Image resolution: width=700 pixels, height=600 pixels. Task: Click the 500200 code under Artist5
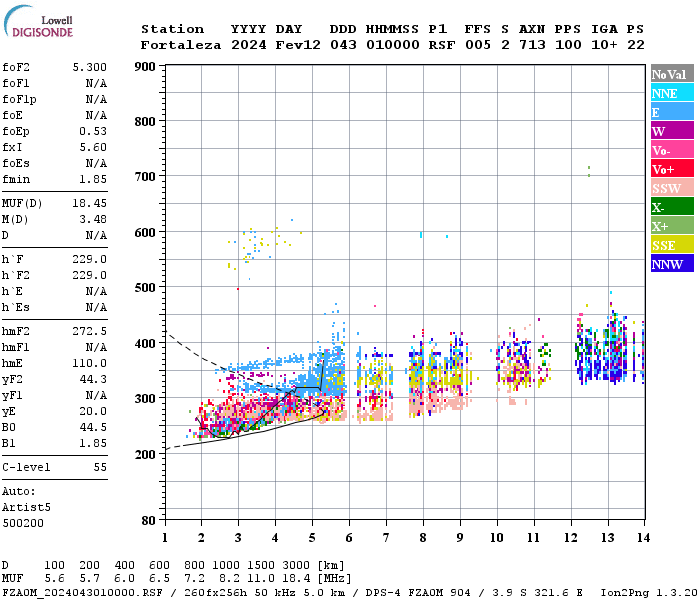(23, 523)
